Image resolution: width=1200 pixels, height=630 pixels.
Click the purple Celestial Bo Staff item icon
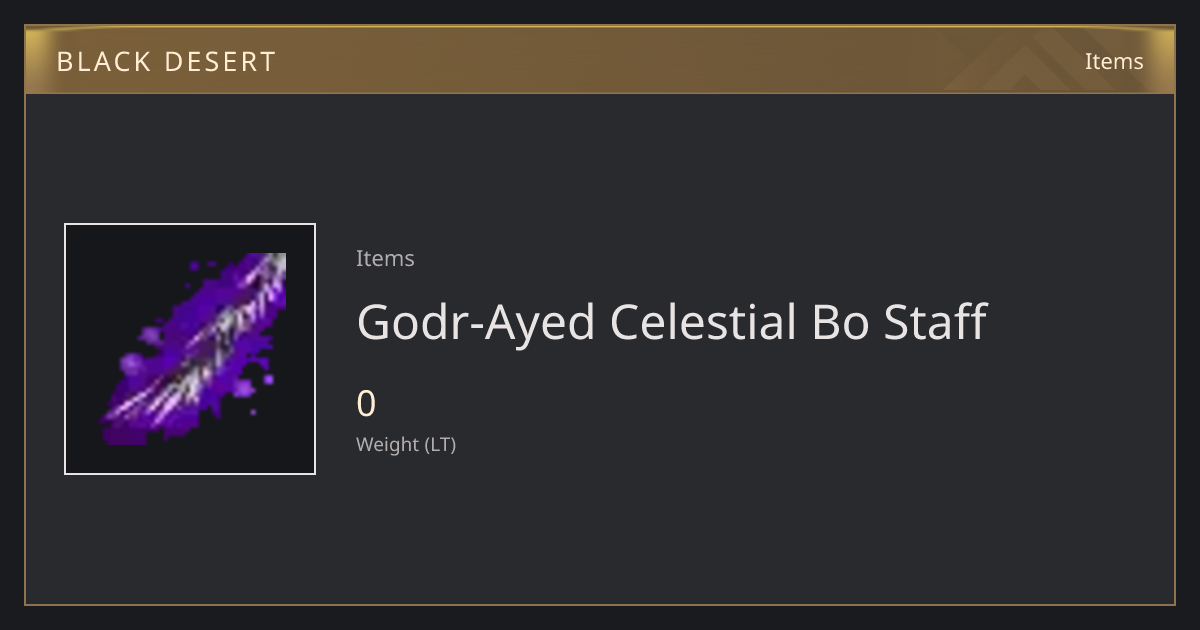[190, 349]
